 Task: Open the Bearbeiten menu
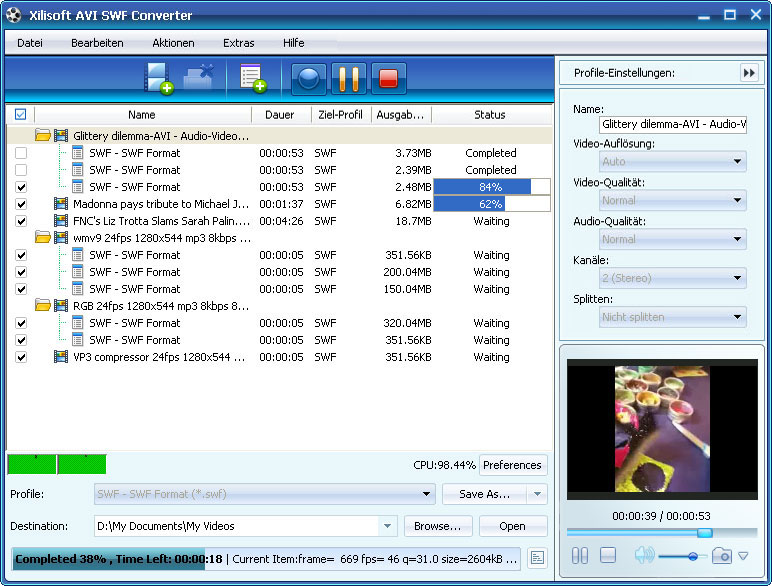pyautogui.click(x=97, y=43)
